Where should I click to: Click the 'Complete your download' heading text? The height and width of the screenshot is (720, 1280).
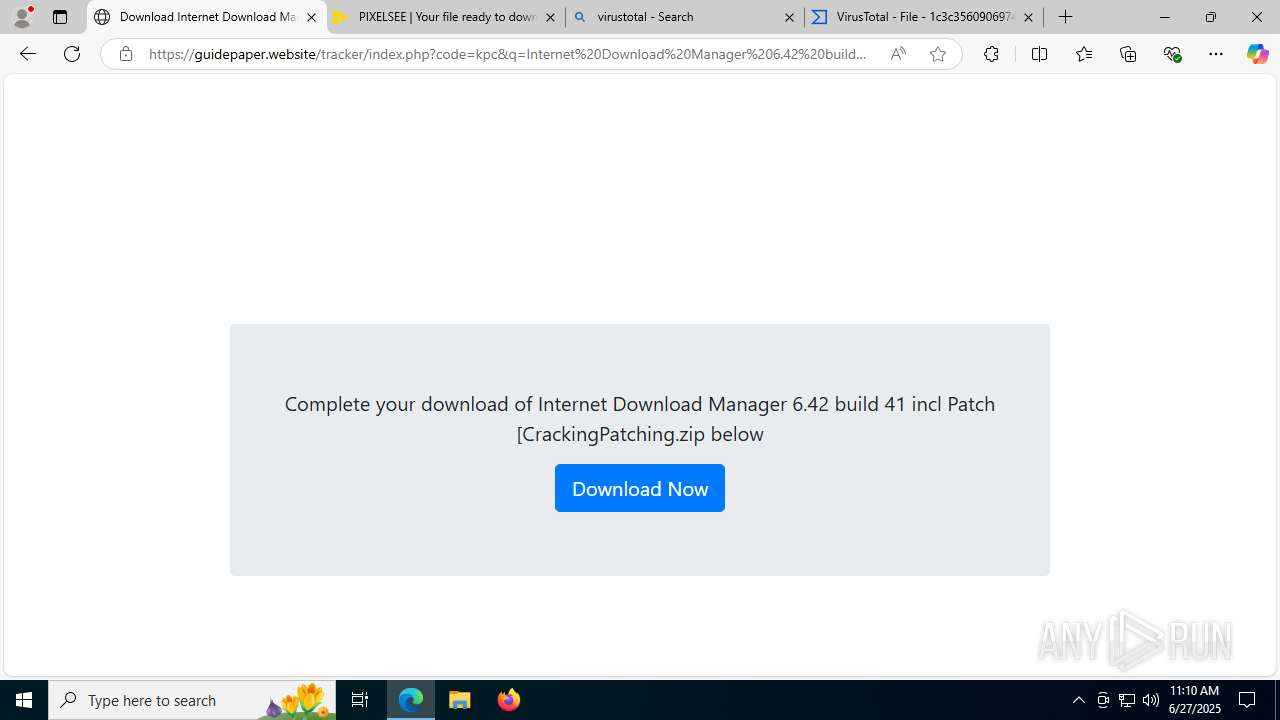click(x=640, y=419)
